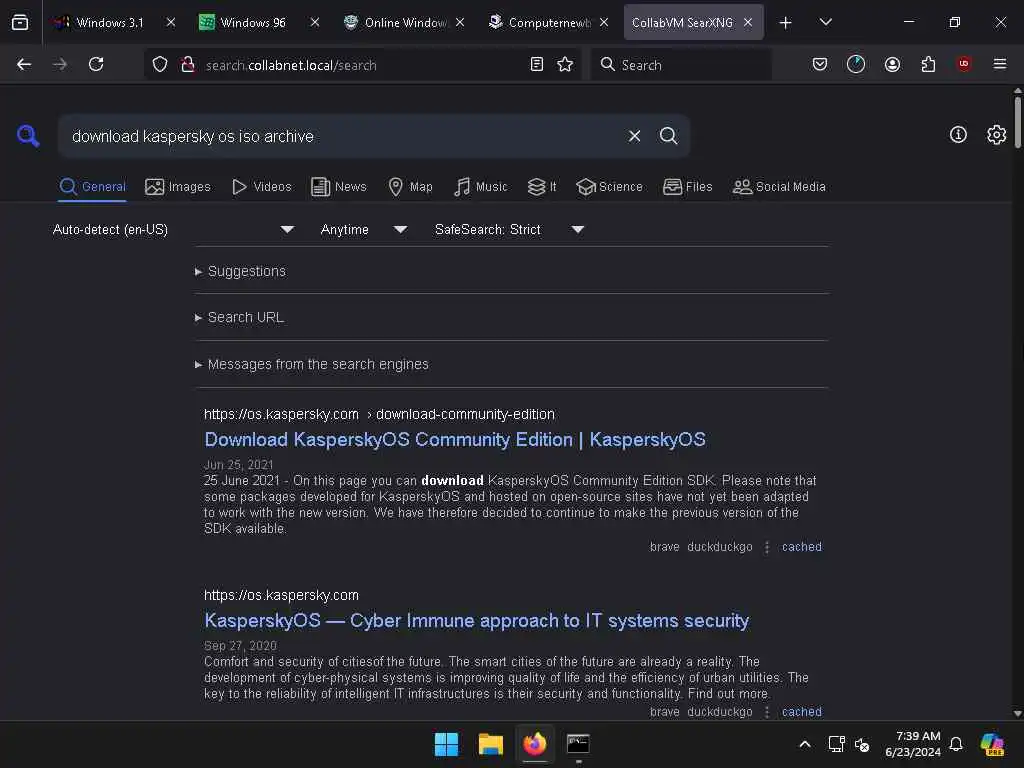The image size is (1024, 768).
Task: Select the Science search category
Action: click(609, 187)
